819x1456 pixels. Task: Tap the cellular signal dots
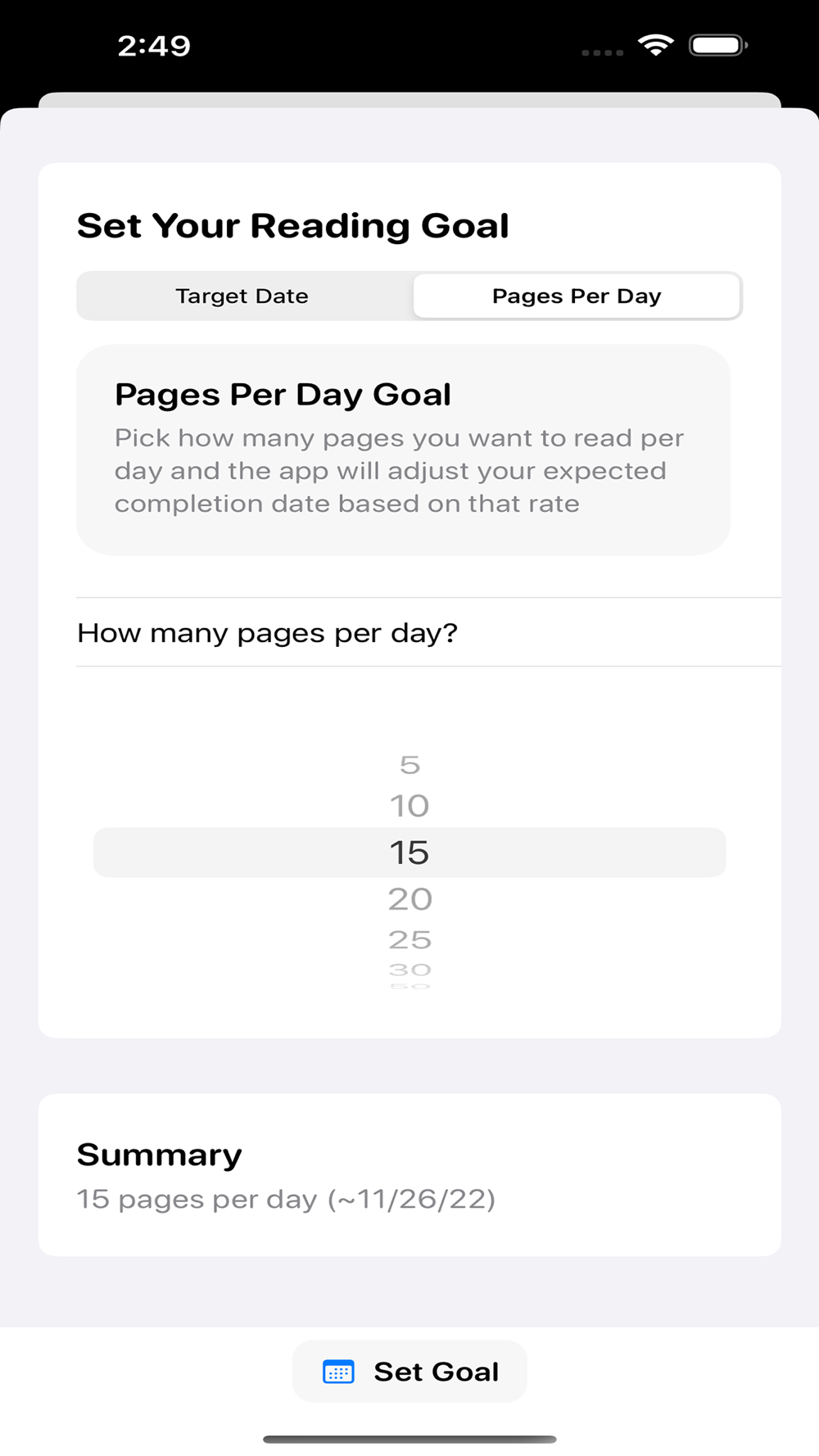(x=602, y=52)
